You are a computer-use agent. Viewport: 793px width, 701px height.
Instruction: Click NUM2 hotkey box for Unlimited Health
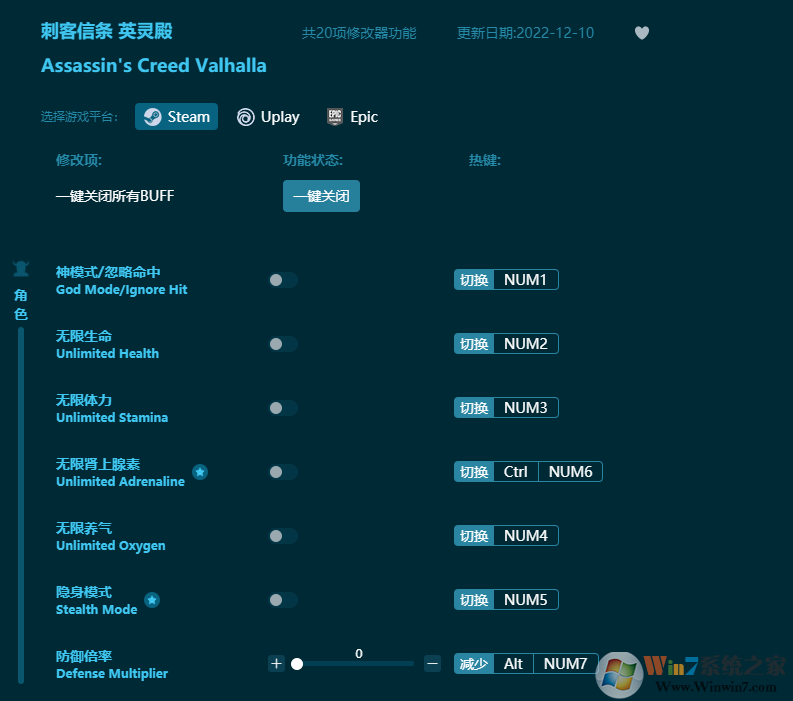[x=525, y=344]
